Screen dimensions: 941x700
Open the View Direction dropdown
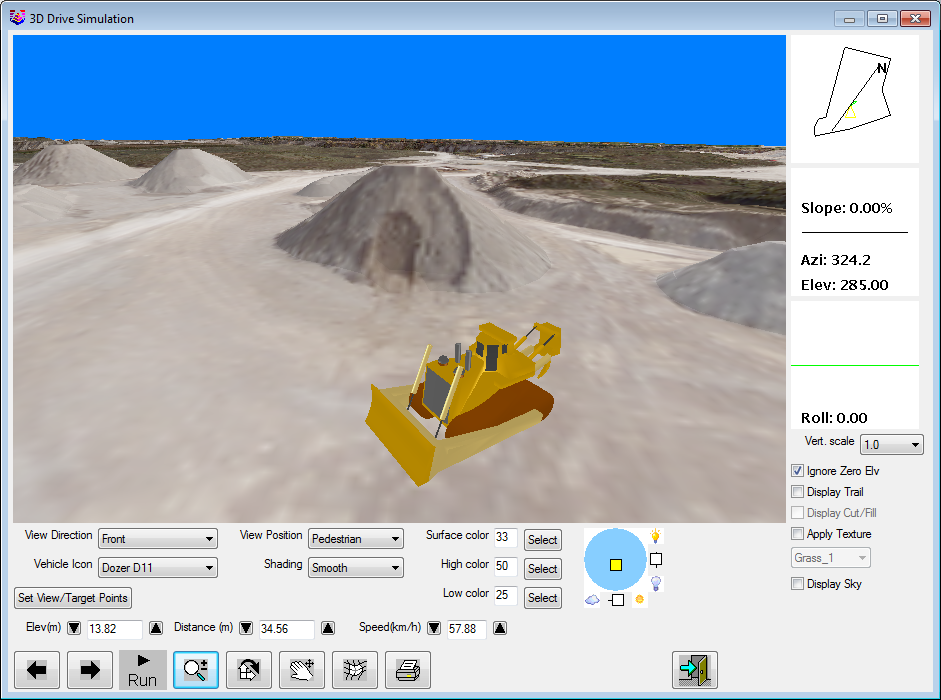(x=158, y=539)
